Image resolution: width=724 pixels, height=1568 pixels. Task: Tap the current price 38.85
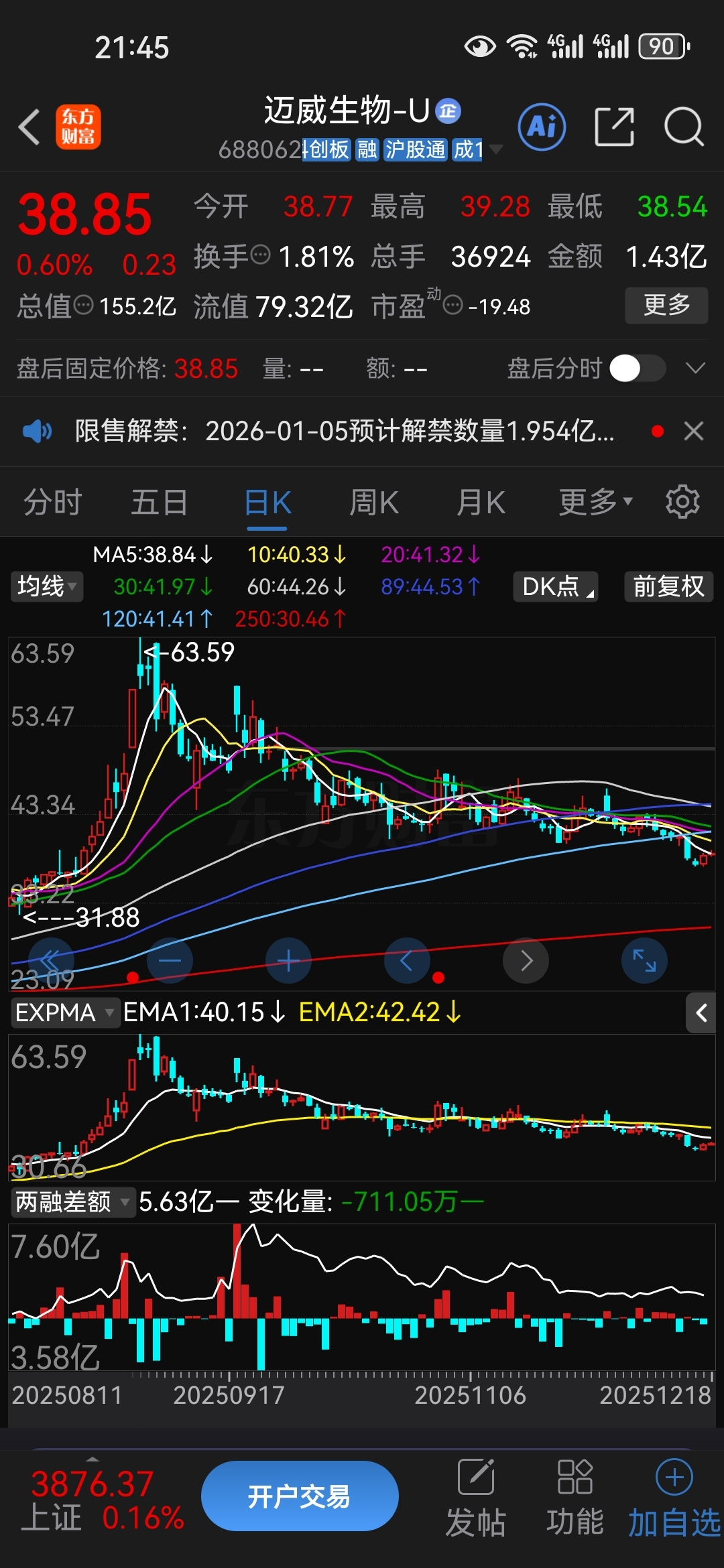click(x=84, y=214)
